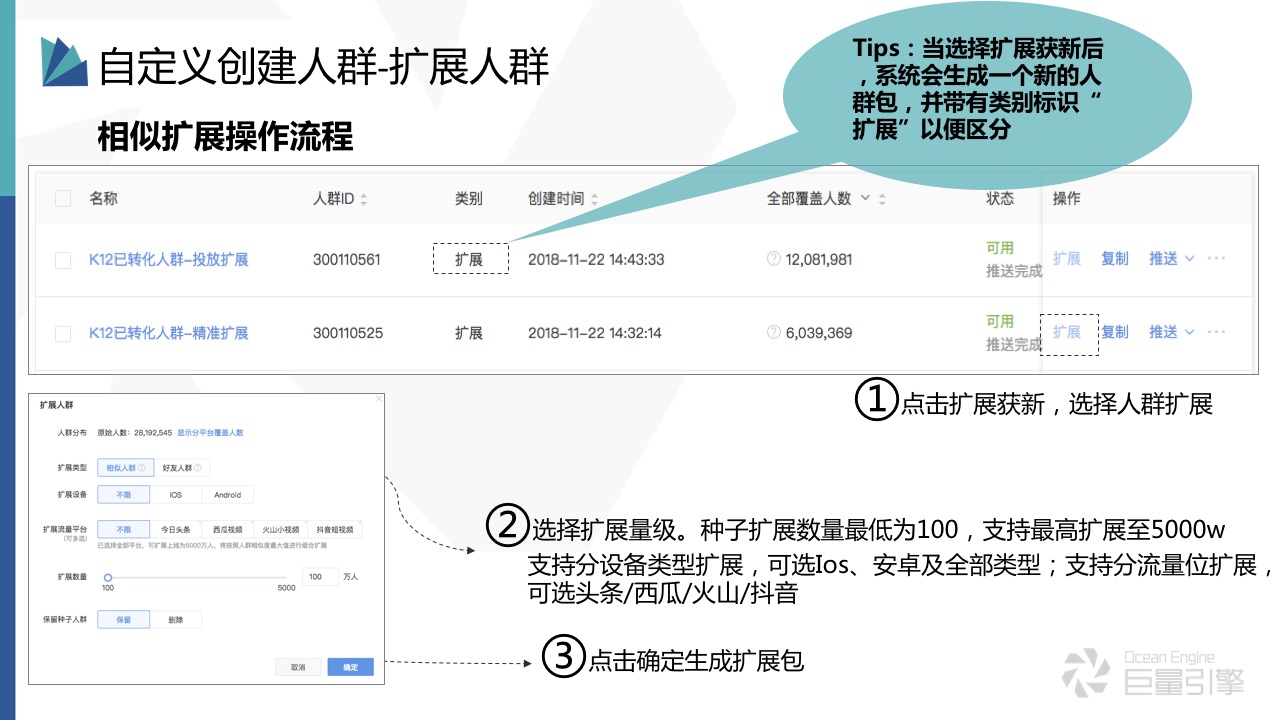Viewport: 1280px width, 720px height.
Task: Open the 全部覆盖人数 column dropdown chevron
Action: (x=865, y=199)
